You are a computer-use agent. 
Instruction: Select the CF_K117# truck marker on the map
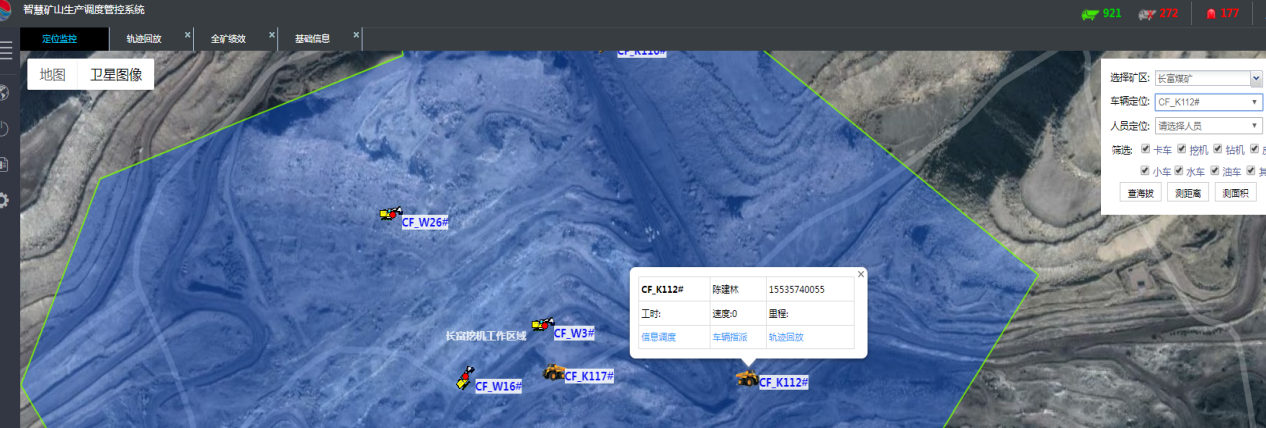tap(553, 372)
